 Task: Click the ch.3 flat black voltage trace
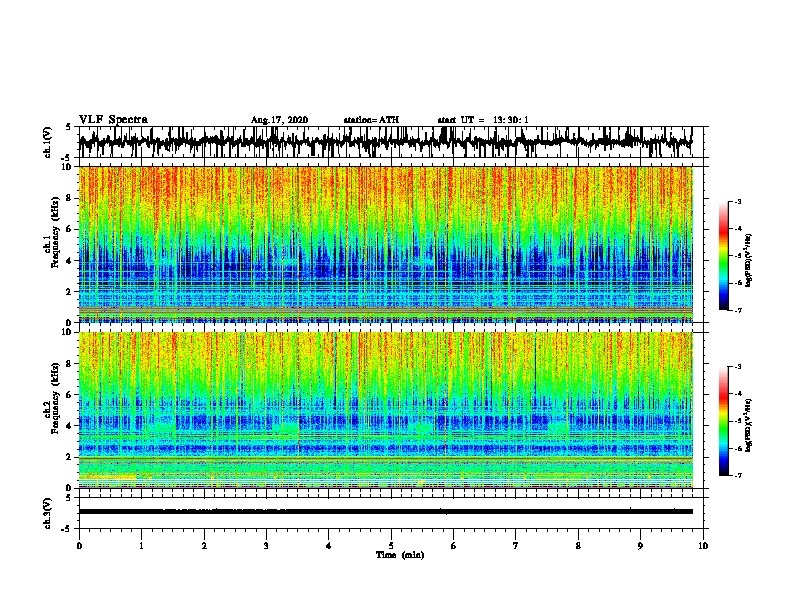[x=386, y=512]
